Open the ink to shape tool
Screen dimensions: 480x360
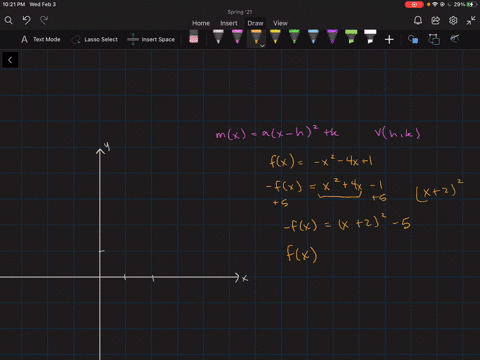[413, 40]
